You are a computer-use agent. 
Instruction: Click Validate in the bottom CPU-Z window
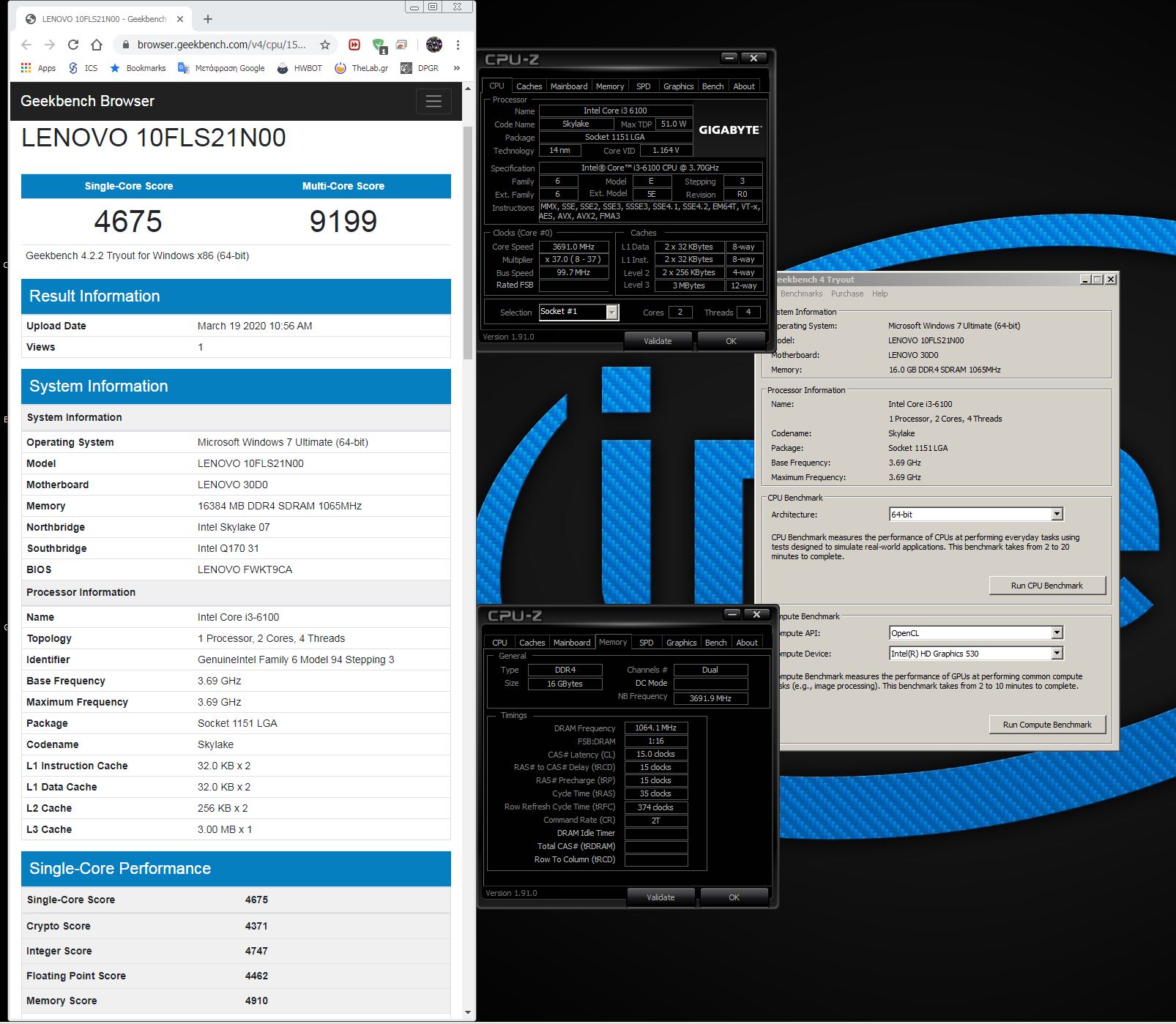tap(660, 897)
